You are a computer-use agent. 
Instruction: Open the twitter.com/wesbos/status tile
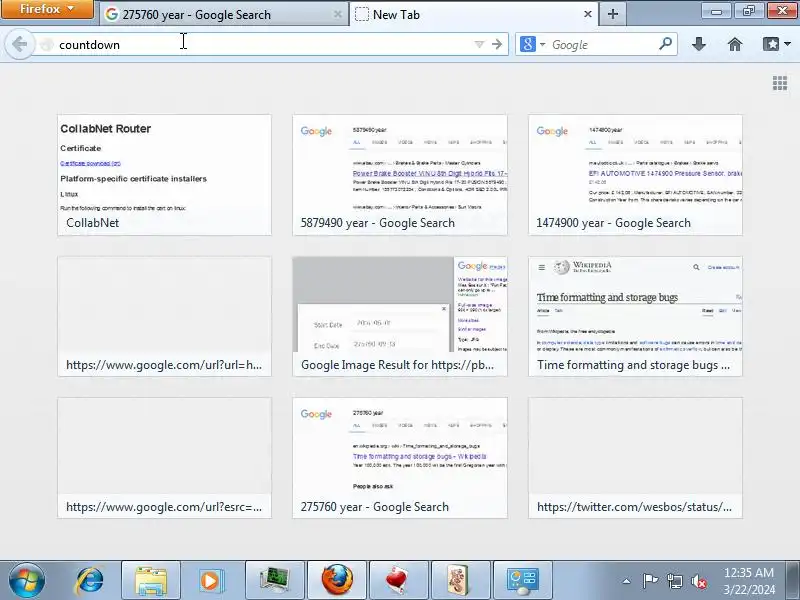(x=635, y=458)
